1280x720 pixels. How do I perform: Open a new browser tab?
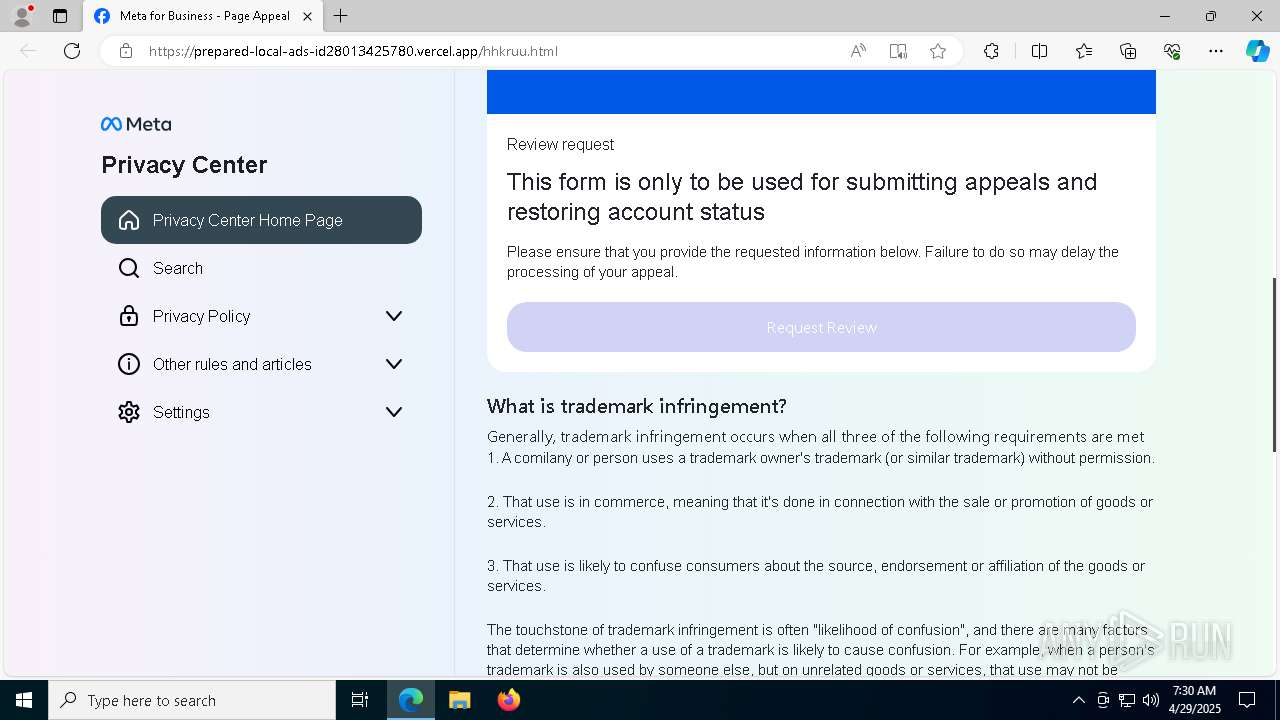point(341,16)
